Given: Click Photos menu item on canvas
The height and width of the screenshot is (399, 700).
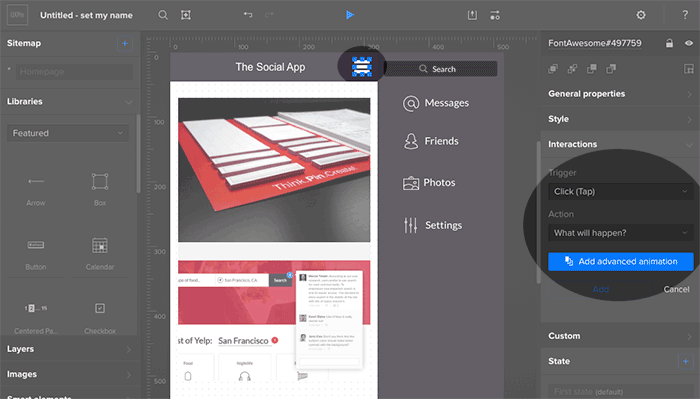Looking at the screenshot, I should (439, 183).
